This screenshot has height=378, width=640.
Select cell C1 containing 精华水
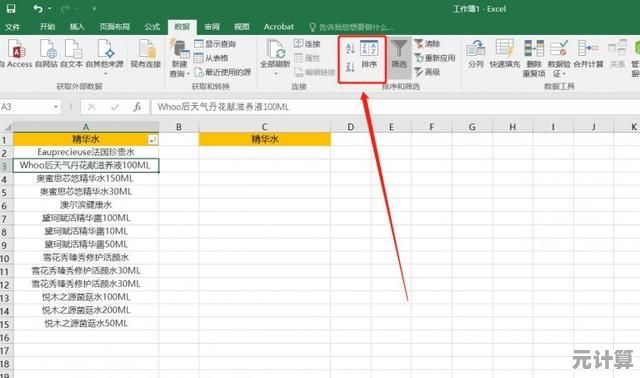(264, 140)
